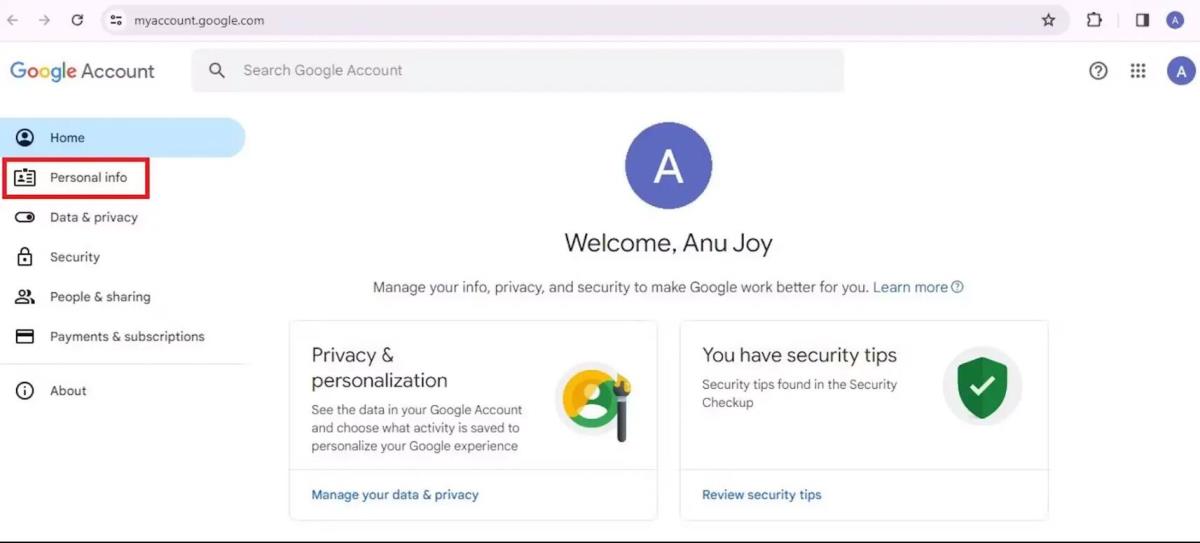Reload the page with refresh icon
Screen dimensions: 1200x543
[77, 20]
